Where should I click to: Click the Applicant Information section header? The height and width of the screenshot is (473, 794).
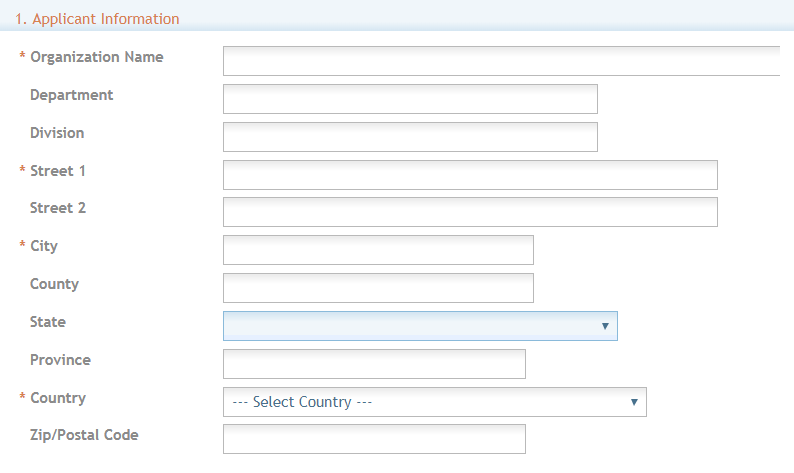[98, 19]
